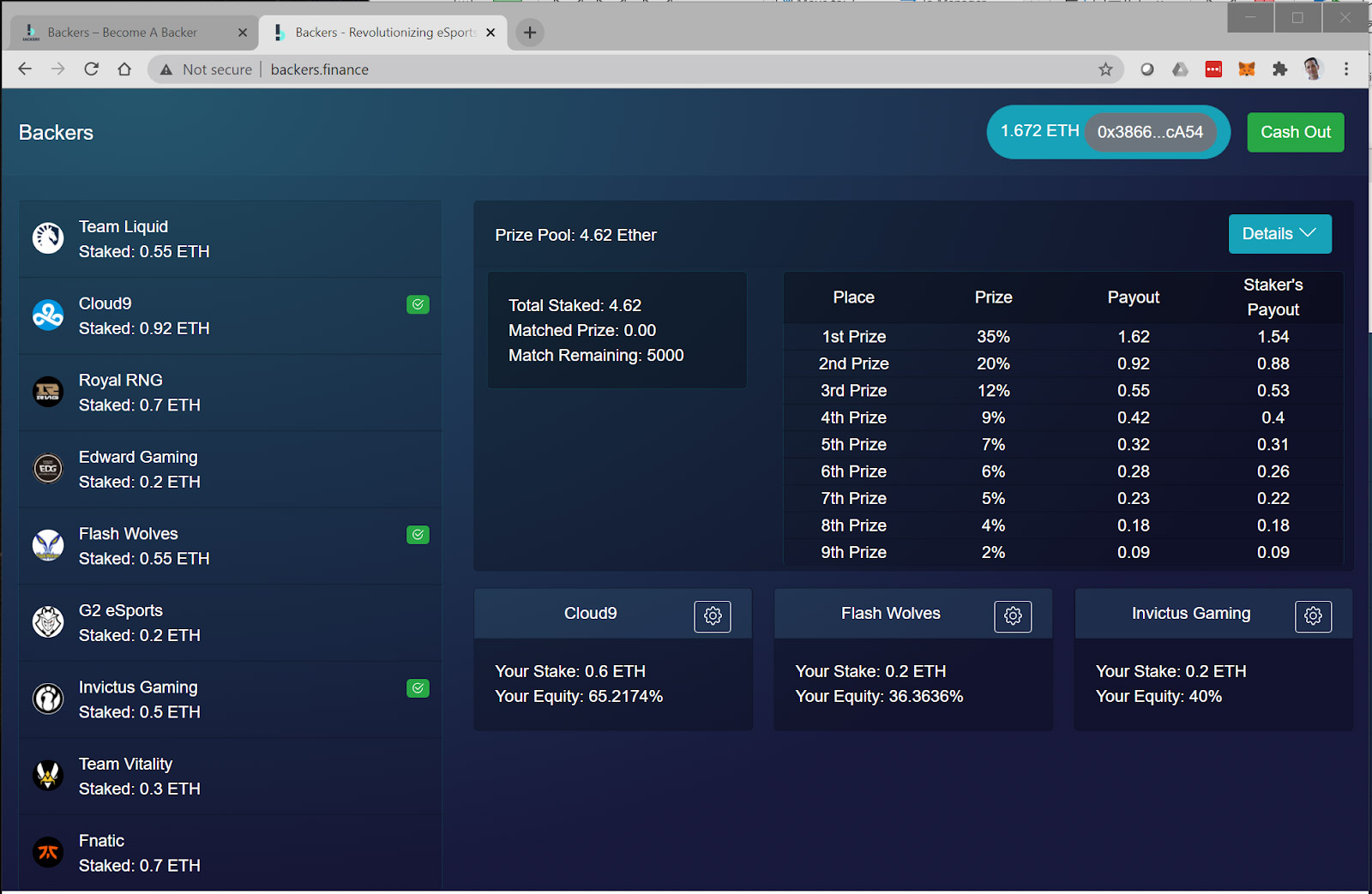This screenshot has width=1372, height=894.
Task: Click the 1st Prize row label
Action: coord(854,337)
